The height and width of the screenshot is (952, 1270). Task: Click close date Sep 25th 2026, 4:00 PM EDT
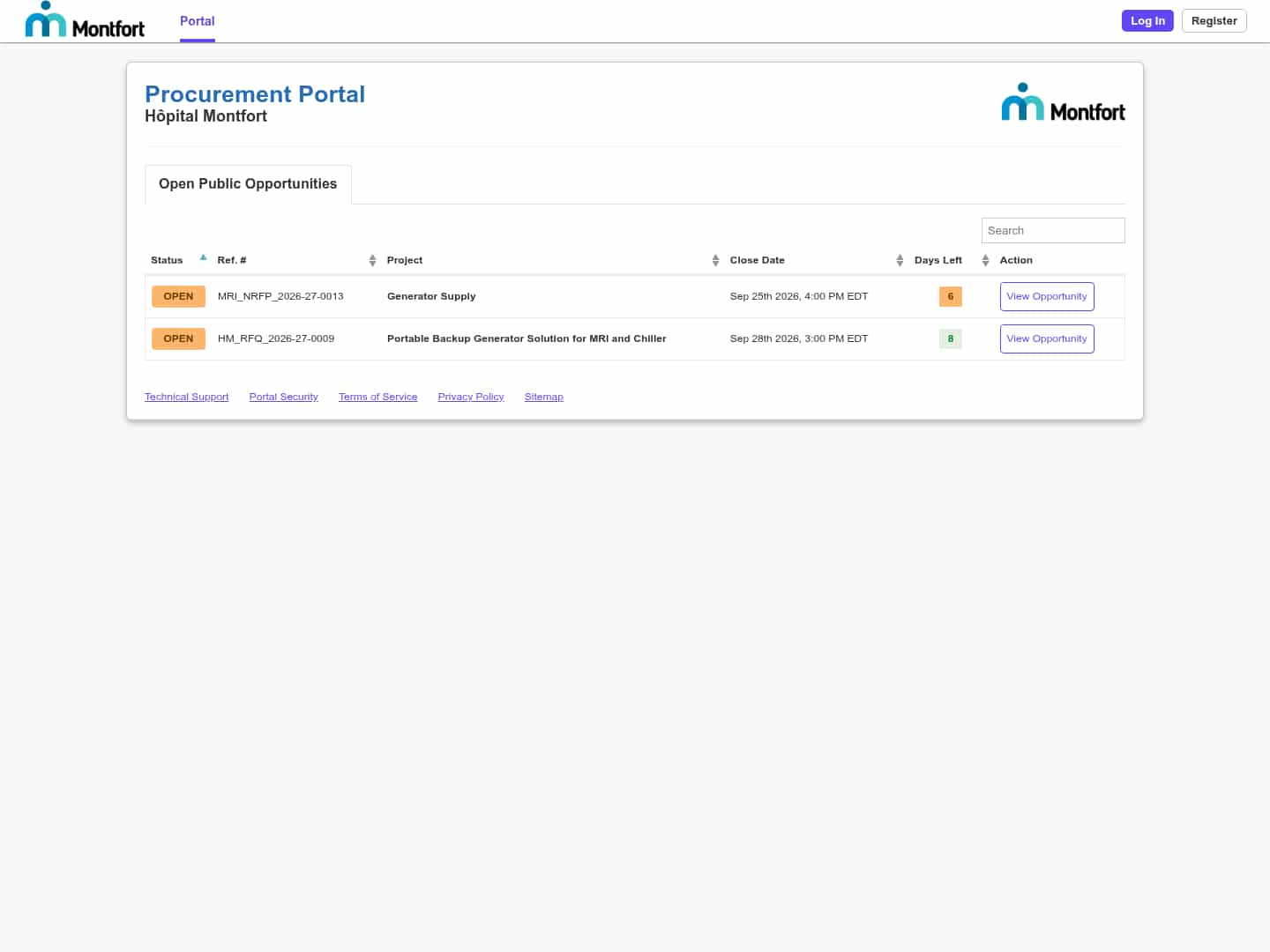(x=799, y=296)
